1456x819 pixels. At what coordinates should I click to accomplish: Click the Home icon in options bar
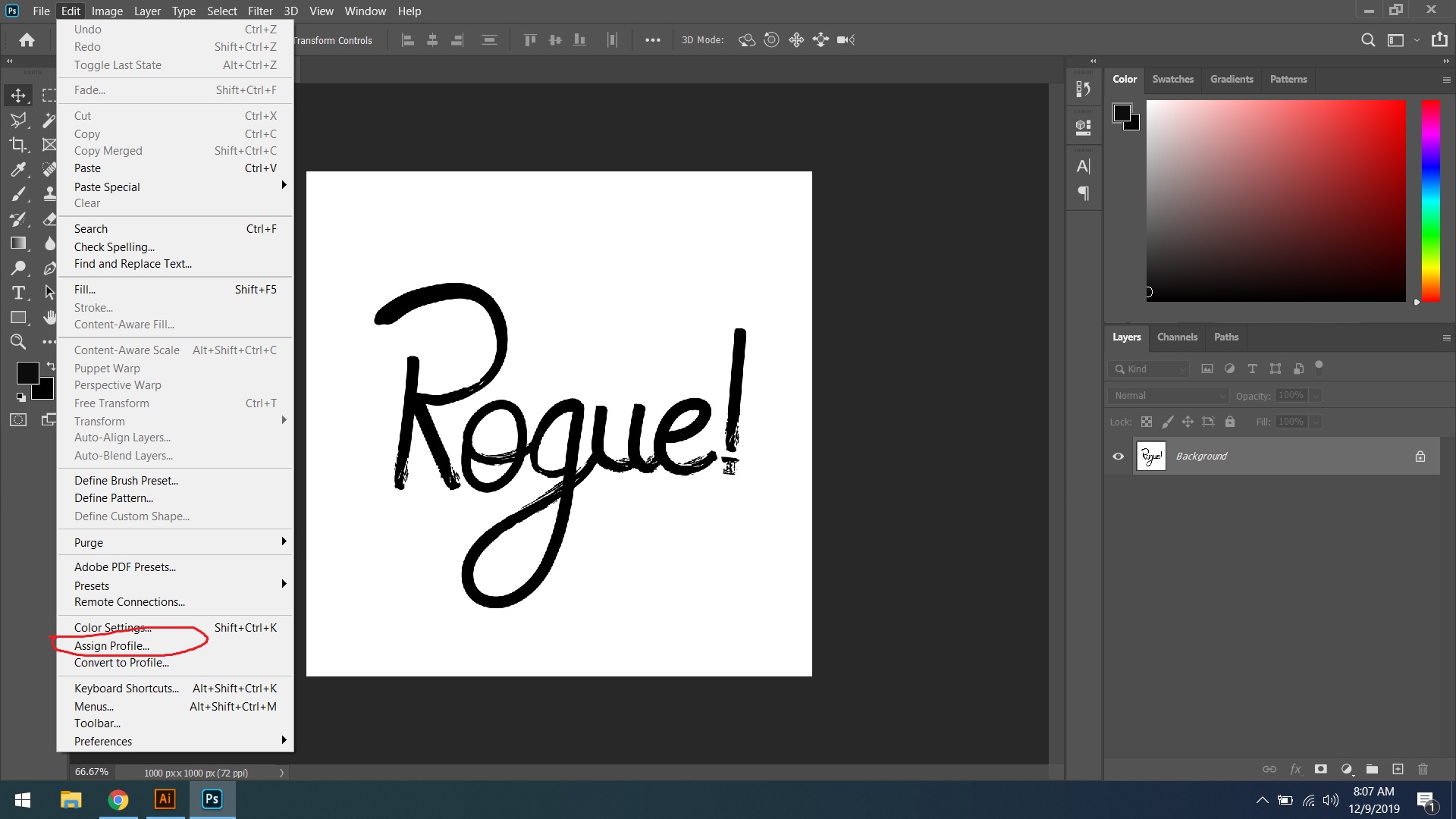[27, 40]
